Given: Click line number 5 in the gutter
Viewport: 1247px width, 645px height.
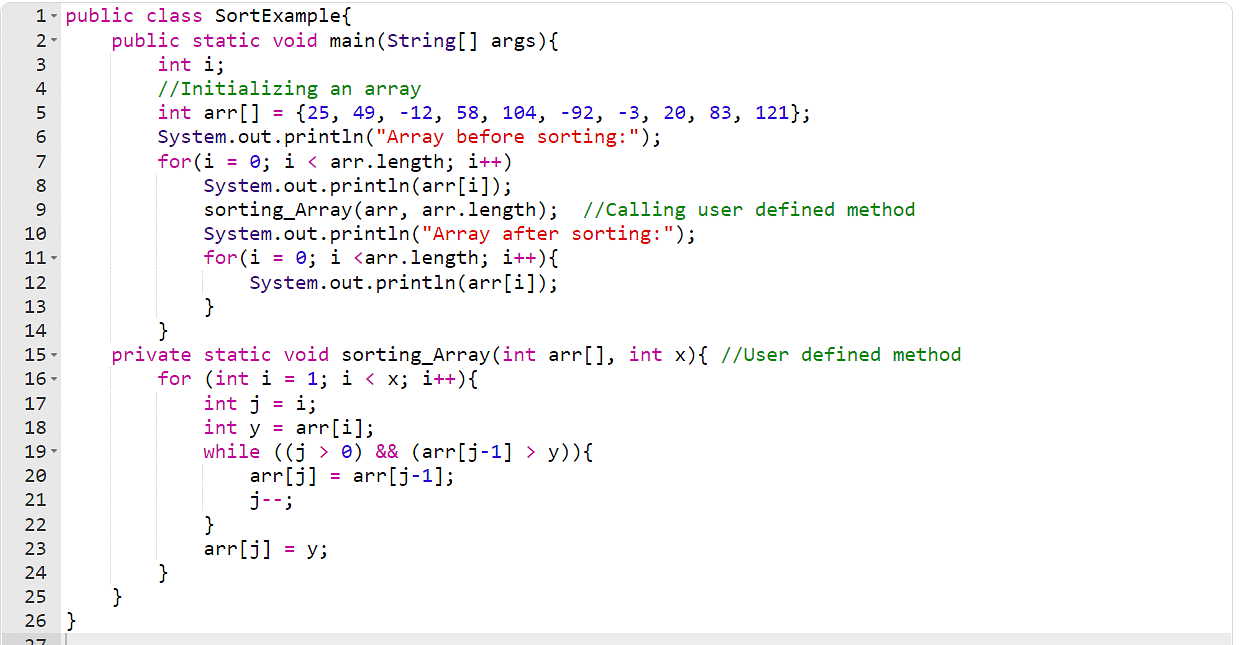Looking at the screenshot, I should (x=40, y=113).
